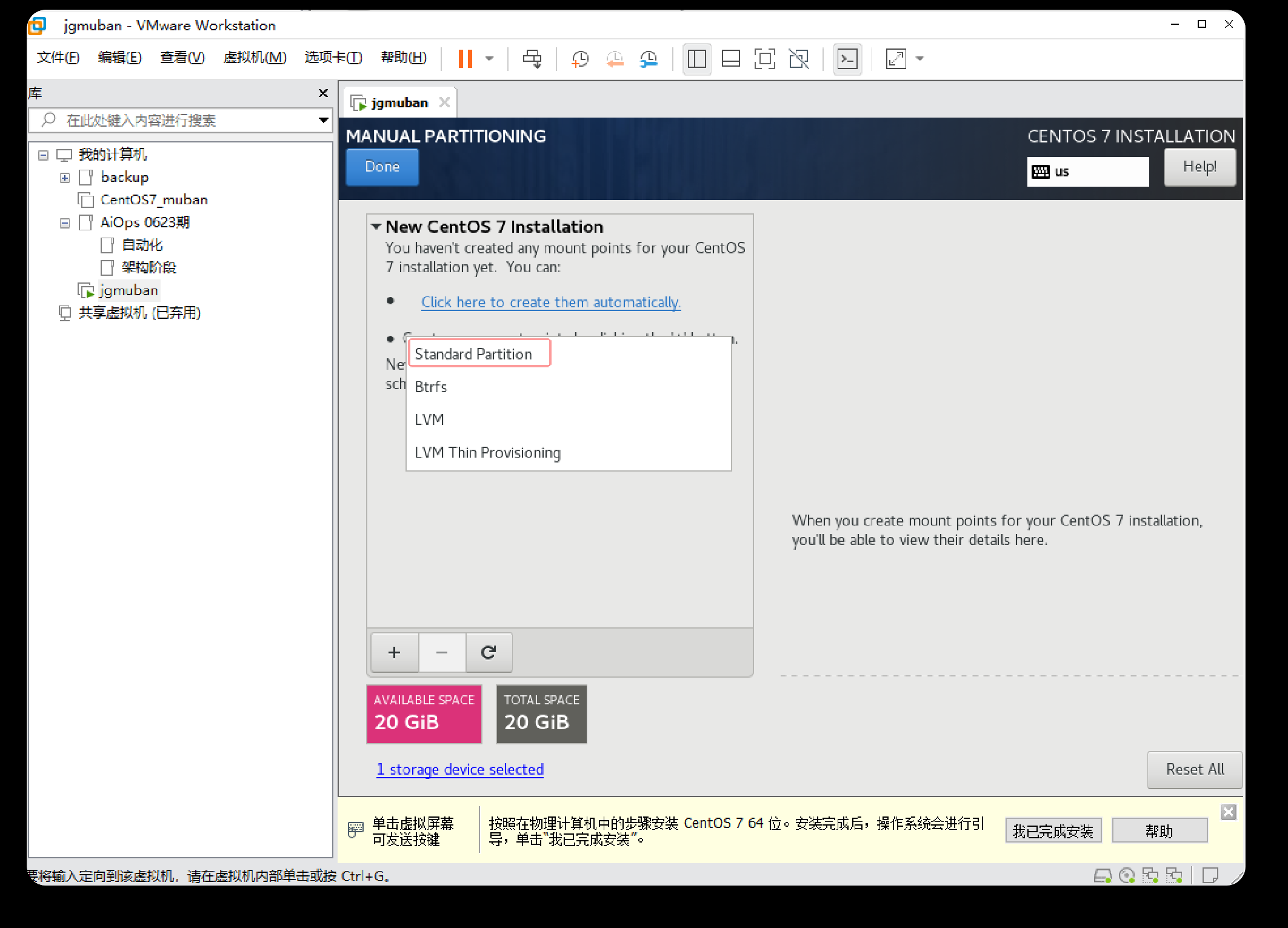Toggle the thumbnail bar view

pos(731,59)
